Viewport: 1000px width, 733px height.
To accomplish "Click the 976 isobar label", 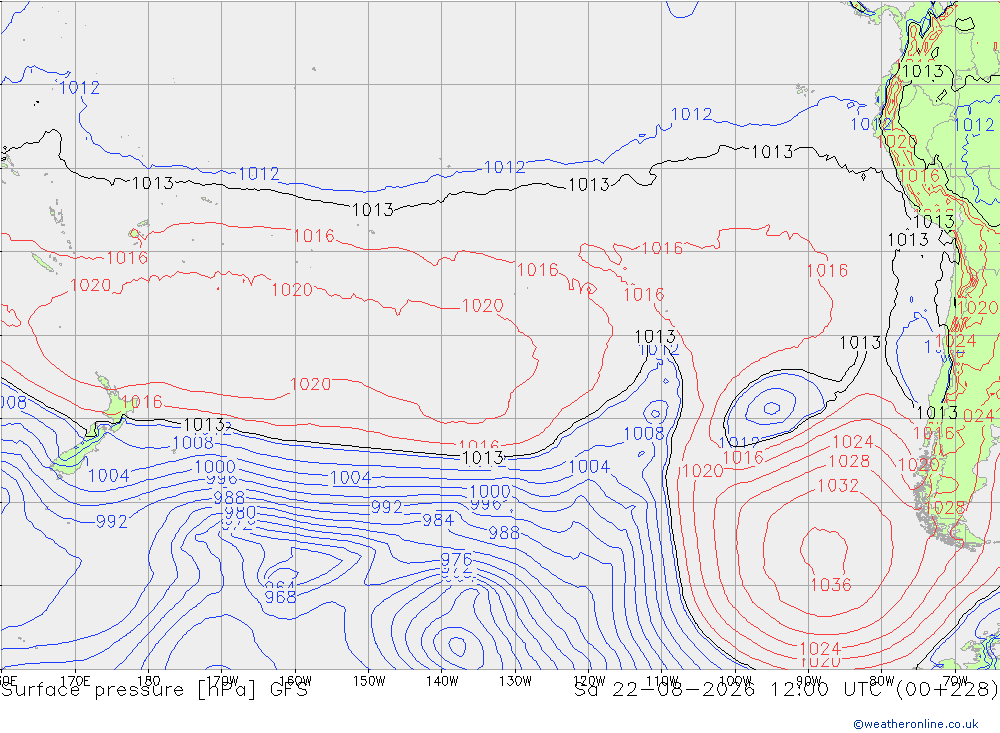I will 457,560.
